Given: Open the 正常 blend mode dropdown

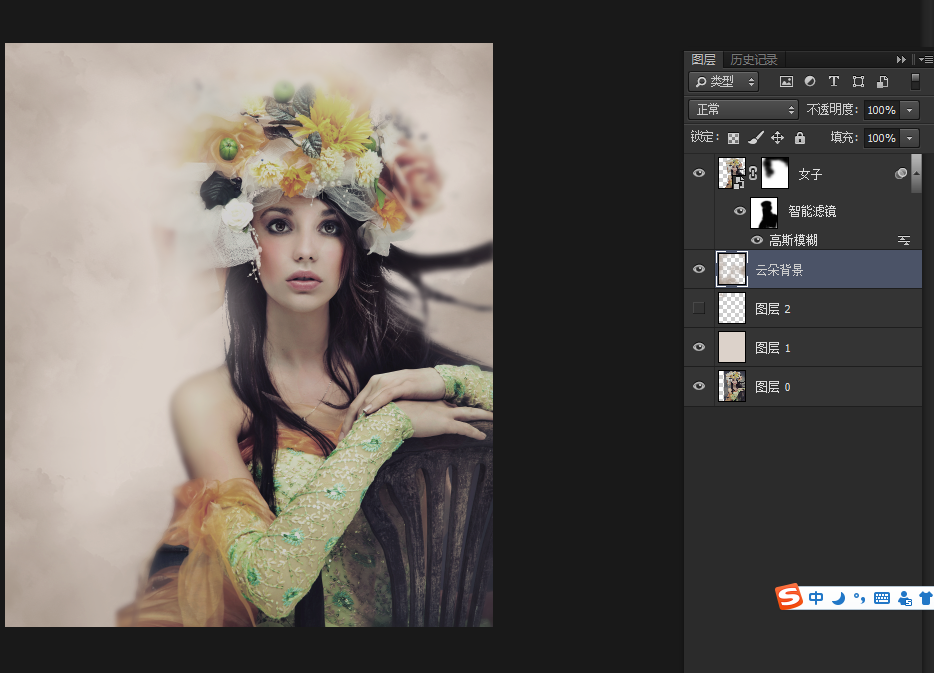Looking at the screenshot, I should click(x=743, y=110).
